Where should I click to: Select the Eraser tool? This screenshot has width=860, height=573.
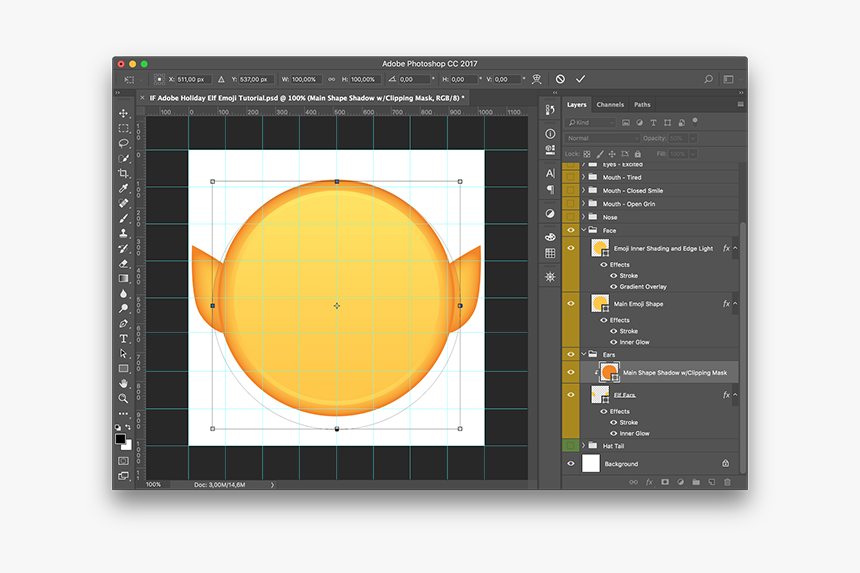[x=123, y=263]
